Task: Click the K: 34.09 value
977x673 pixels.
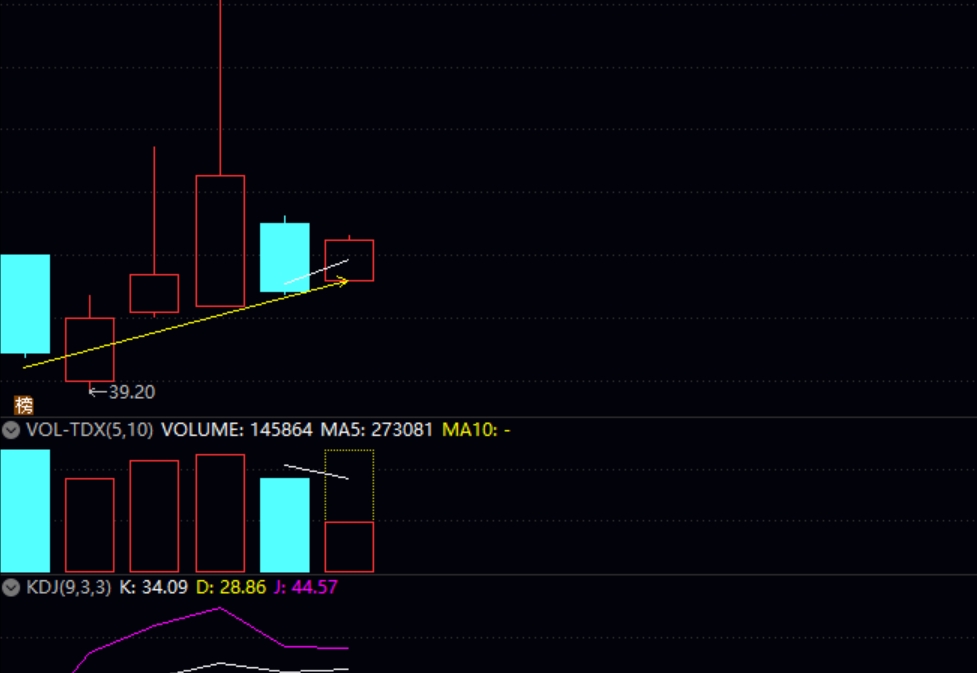Action: [x=153, y=588]
